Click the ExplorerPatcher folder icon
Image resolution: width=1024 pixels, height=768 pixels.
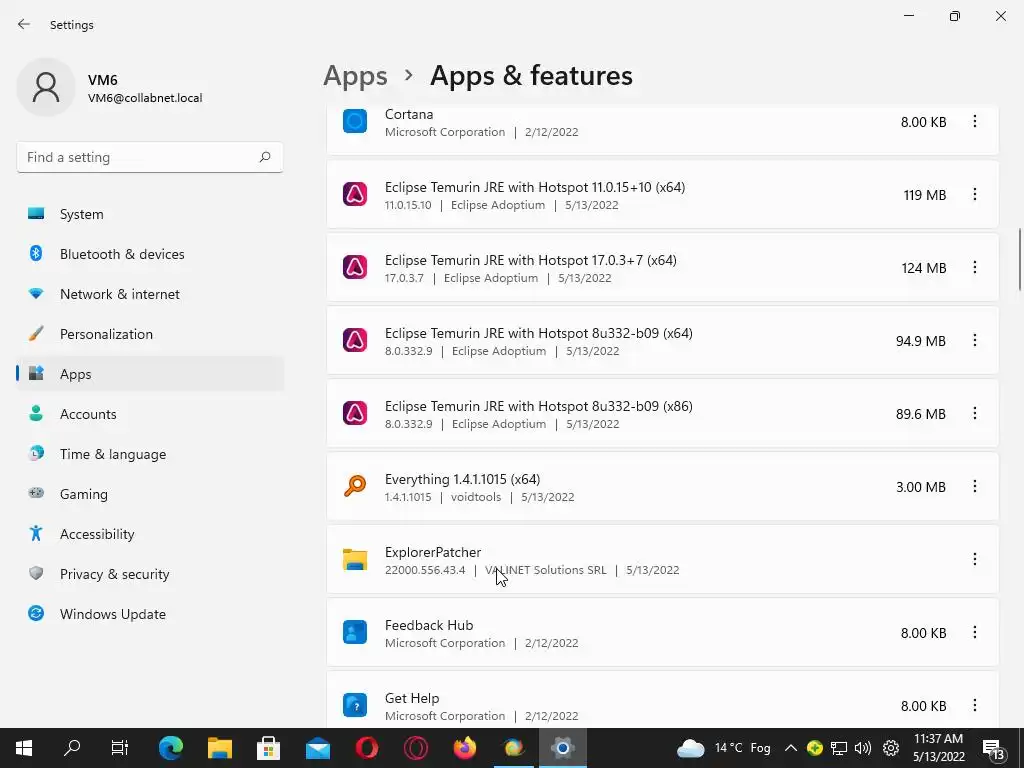(x=355, y=560)
